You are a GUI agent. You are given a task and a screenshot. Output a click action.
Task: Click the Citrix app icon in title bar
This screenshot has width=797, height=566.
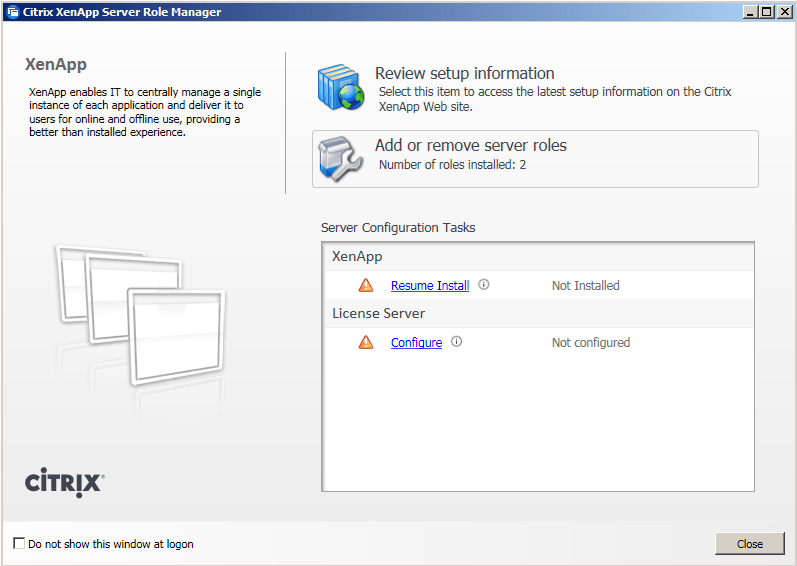[13, 12]
